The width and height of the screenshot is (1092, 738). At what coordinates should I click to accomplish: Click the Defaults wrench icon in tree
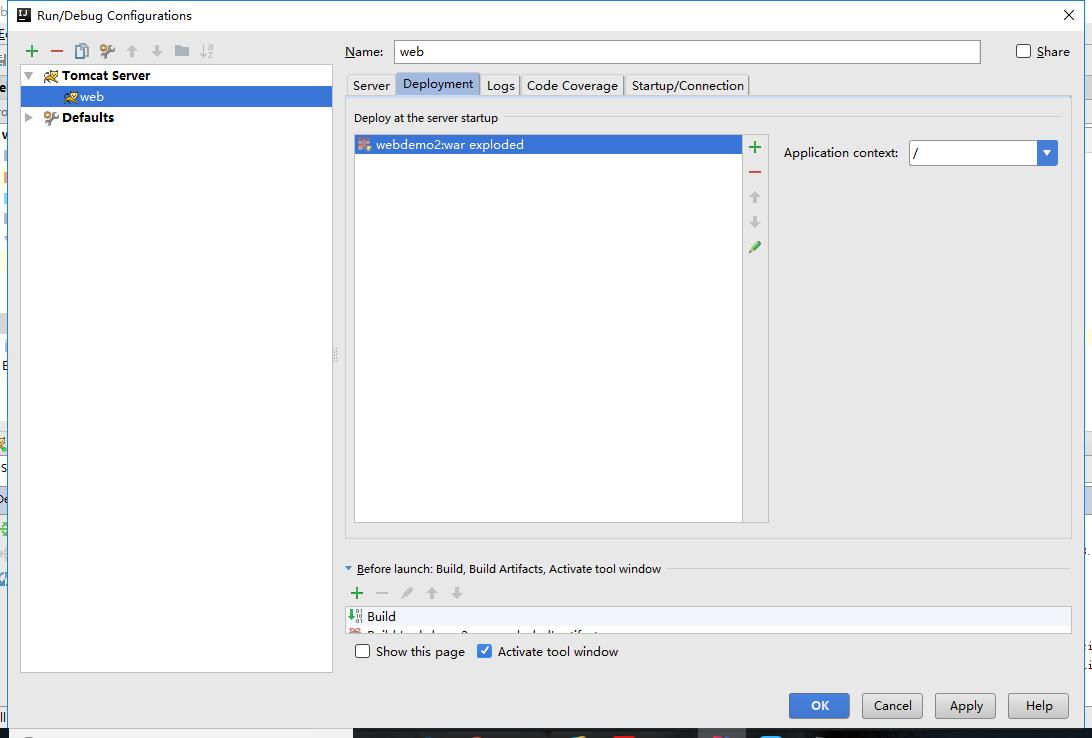click(50, 118)
